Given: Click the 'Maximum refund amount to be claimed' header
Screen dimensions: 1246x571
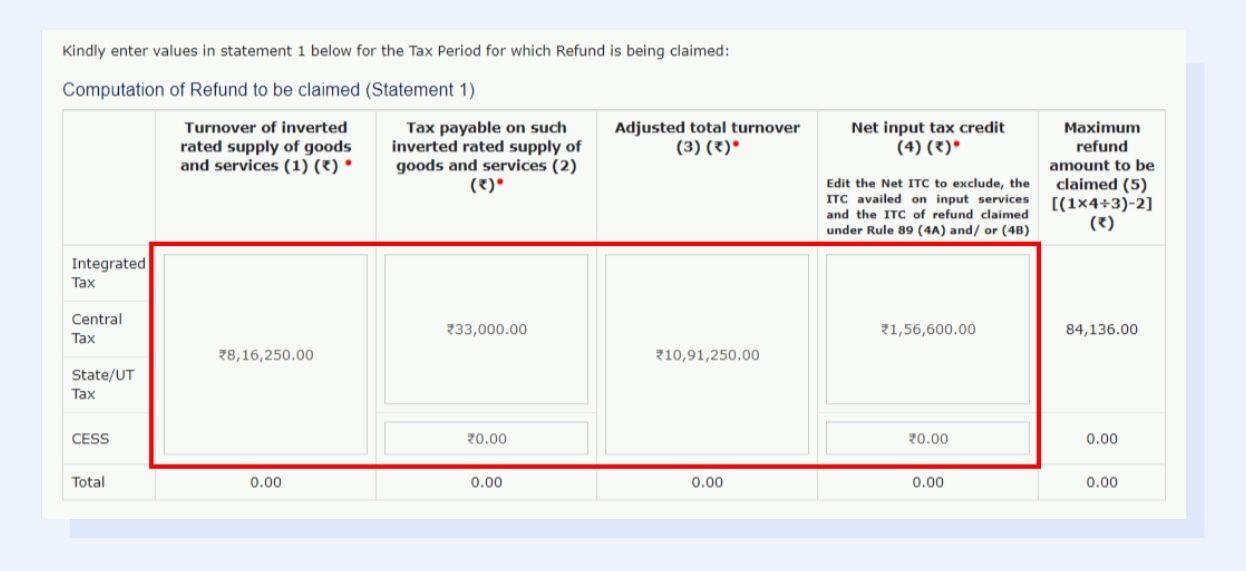Looking at the screenshot, I should (x=1101, y=175).
